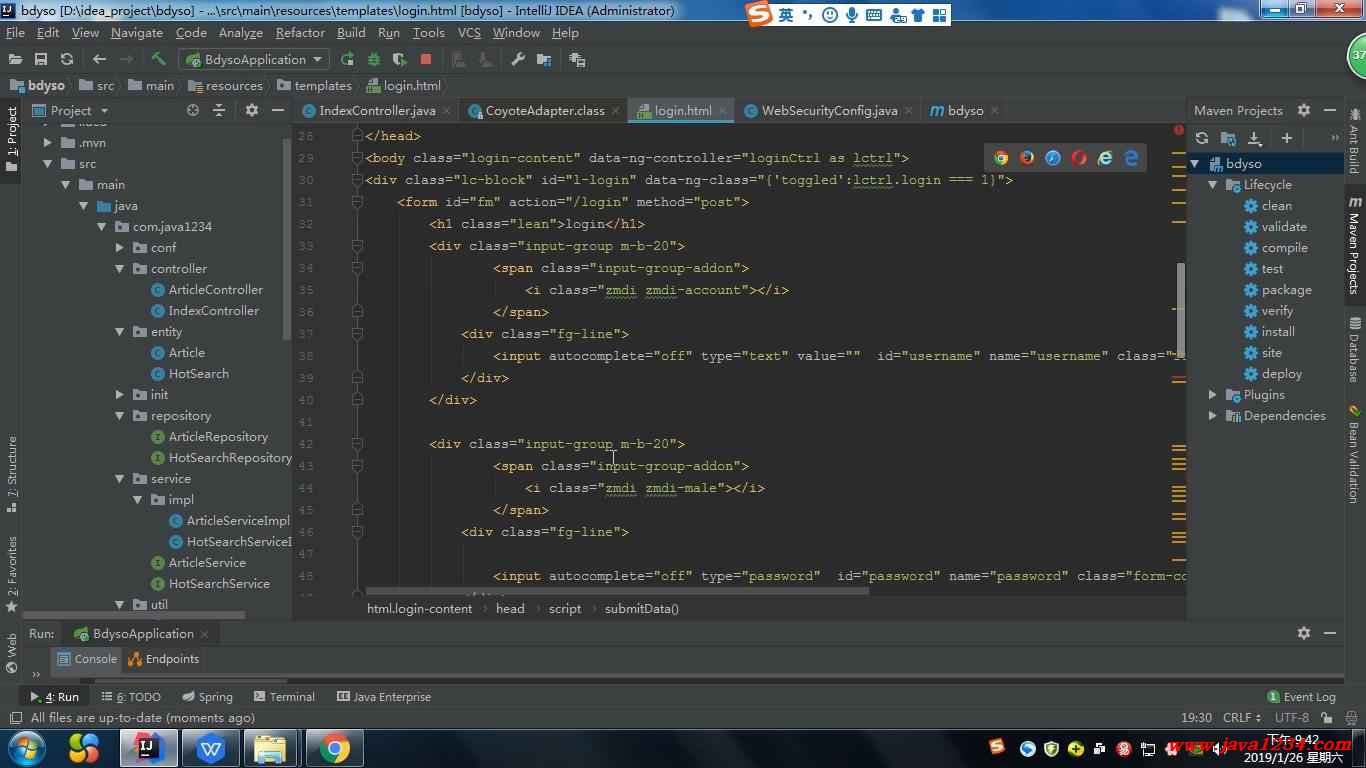Click Event Log in the status bar
Screen dimensions: 1366x768
coord(1301,697)
